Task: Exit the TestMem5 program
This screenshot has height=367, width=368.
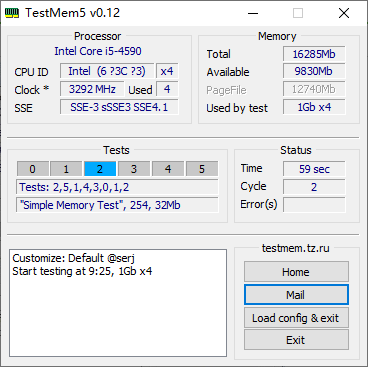Action: pos(296,340)
